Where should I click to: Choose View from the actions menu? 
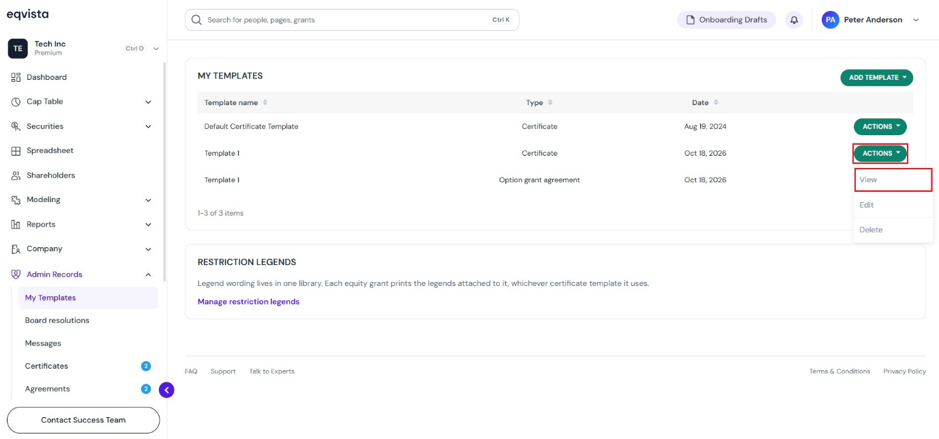(893, 180)
